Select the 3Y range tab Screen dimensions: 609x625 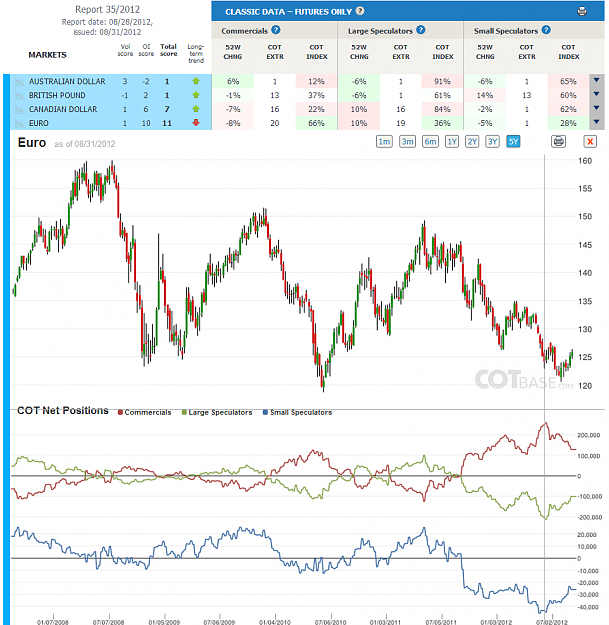coord(492,142)
